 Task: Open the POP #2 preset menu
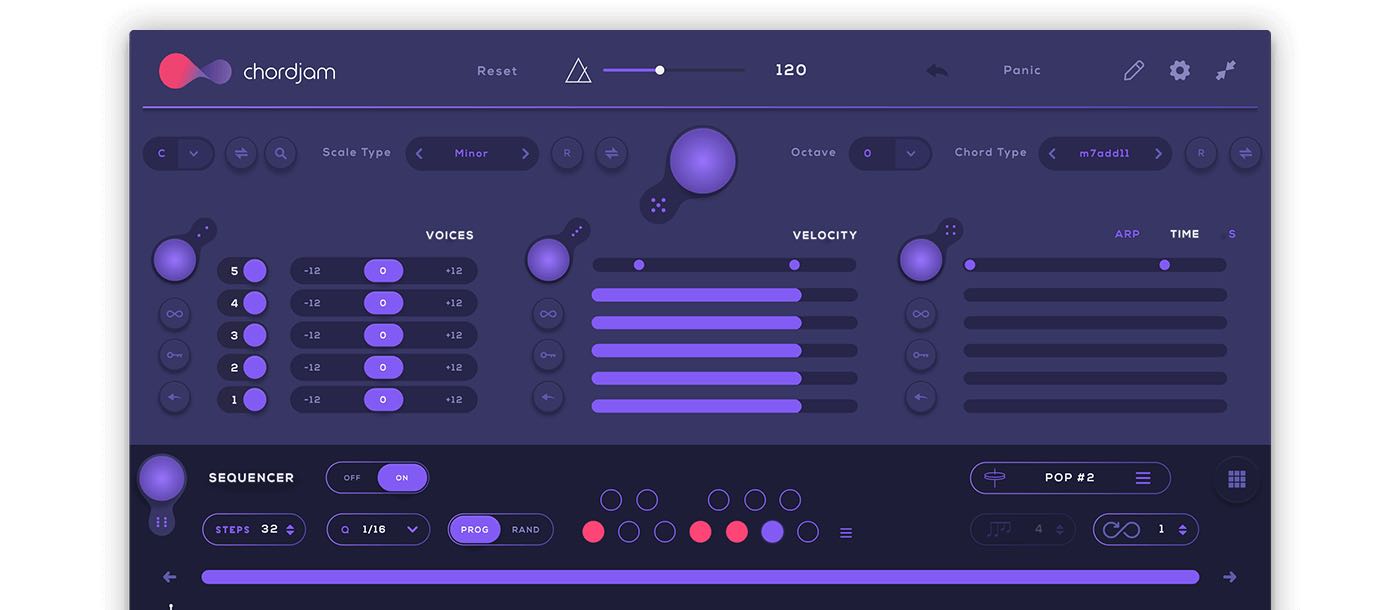(x=1143, y=478)
